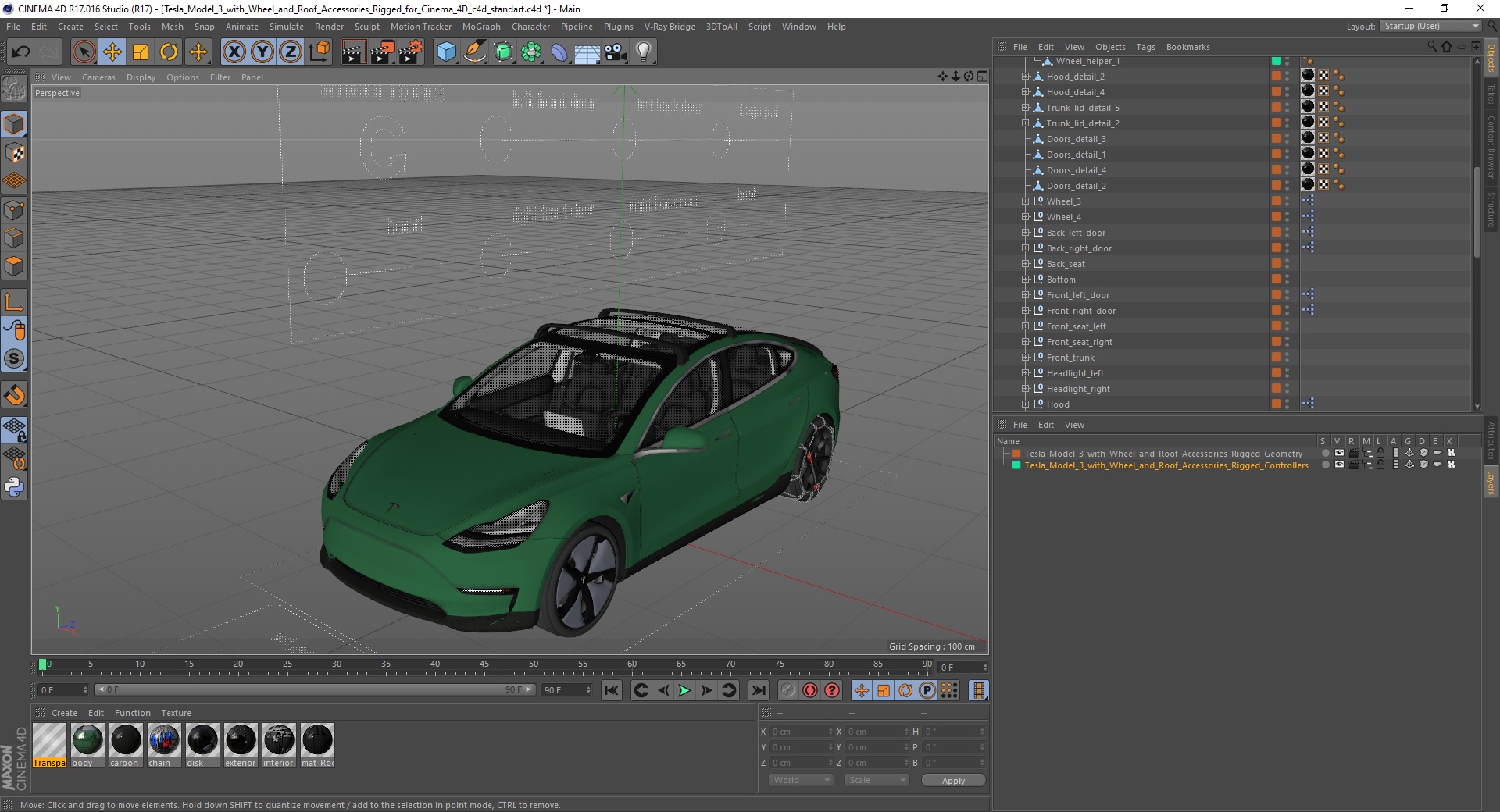Open the World coordinate dropdown
Screen dimensions: 1500x812
click(802, 780)
